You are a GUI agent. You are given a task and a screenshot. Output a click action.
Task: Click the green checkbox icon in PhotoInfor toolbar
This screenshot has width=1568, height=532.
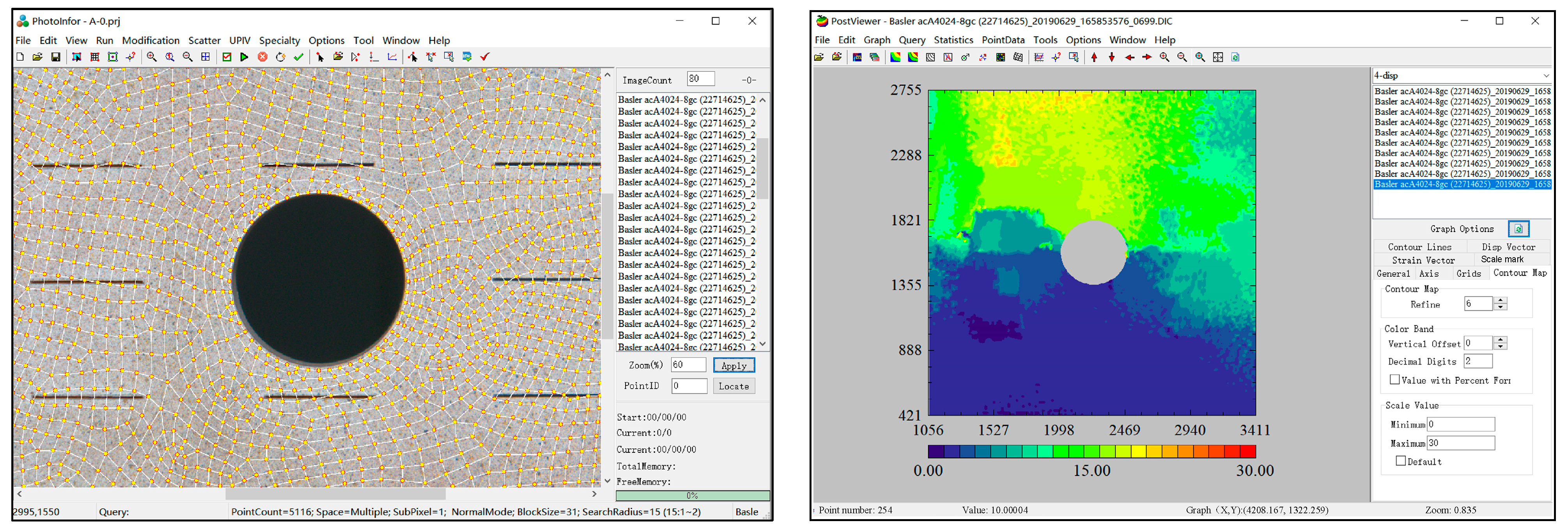point(227,57)
